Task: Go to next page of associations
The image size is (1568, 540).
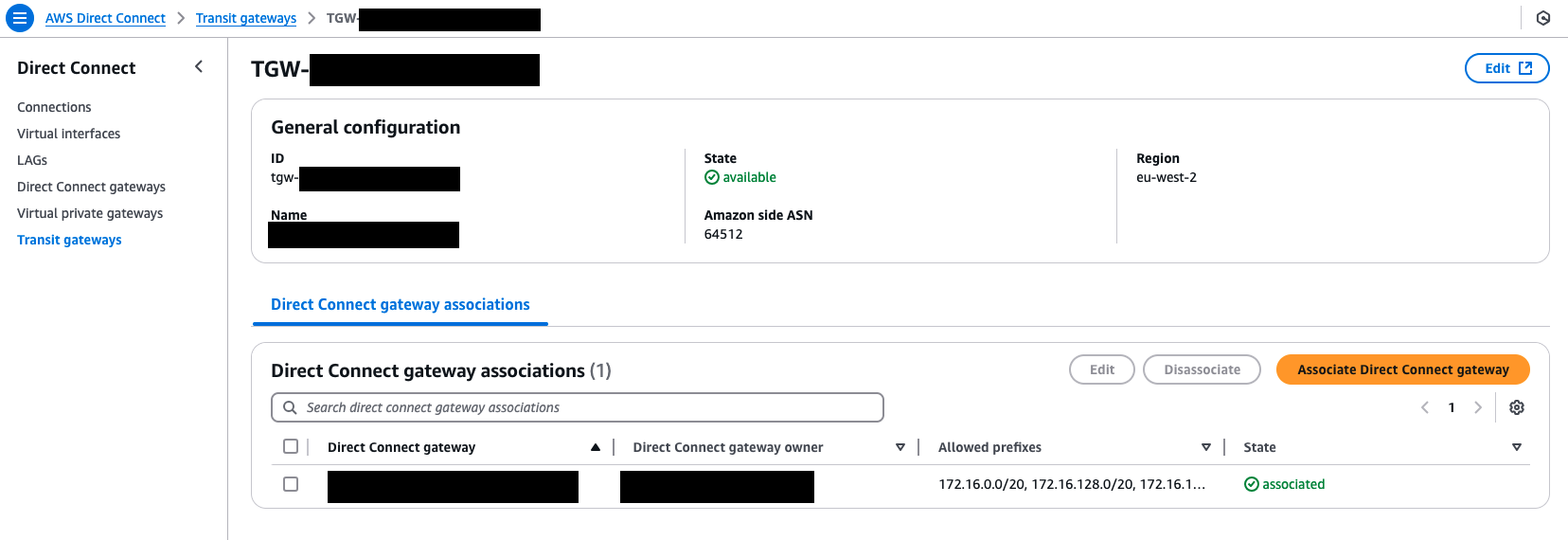Action: click(x=1478, y=407)
